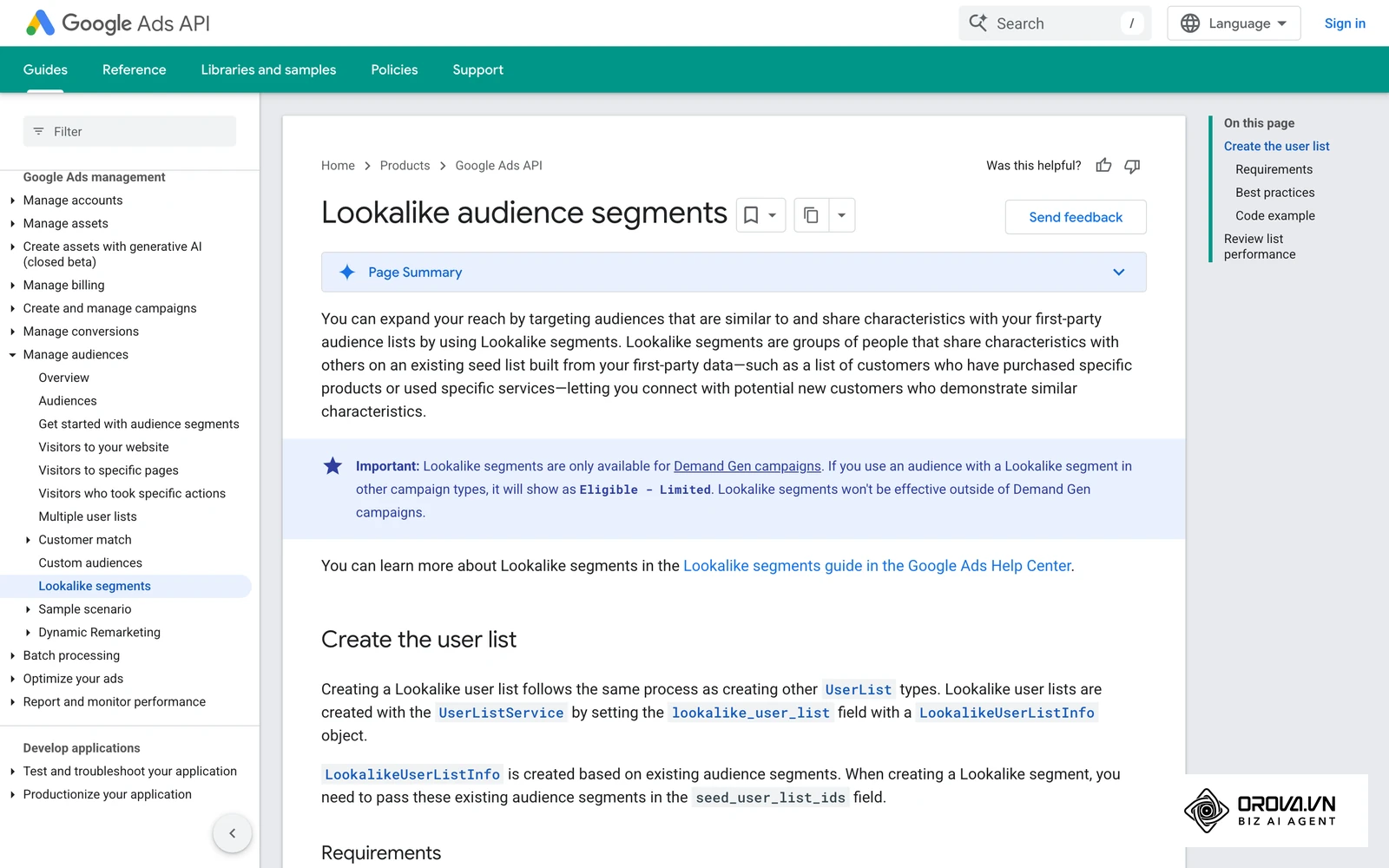The image size is (1389, 868).
Task: Collapse the sidebar with the chevron button
Action: pos(232,833)
